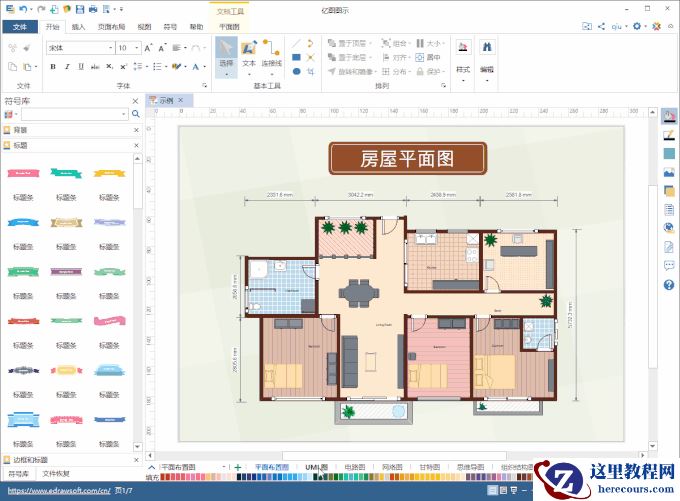Viewport: 680px width, 501px height.
Task: Switch to the 符号 symbol tab
Action: 170,27
